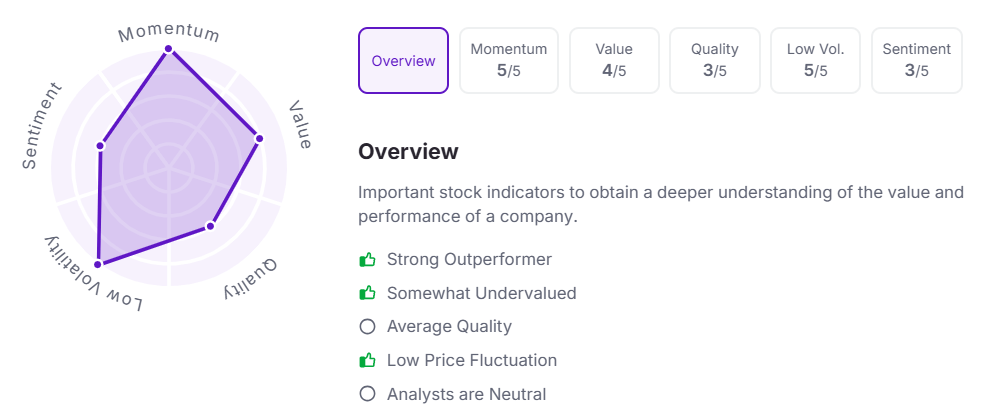Select the Overview tab
988x417 pixels.
pyautogui.click(x=403, y=61)
